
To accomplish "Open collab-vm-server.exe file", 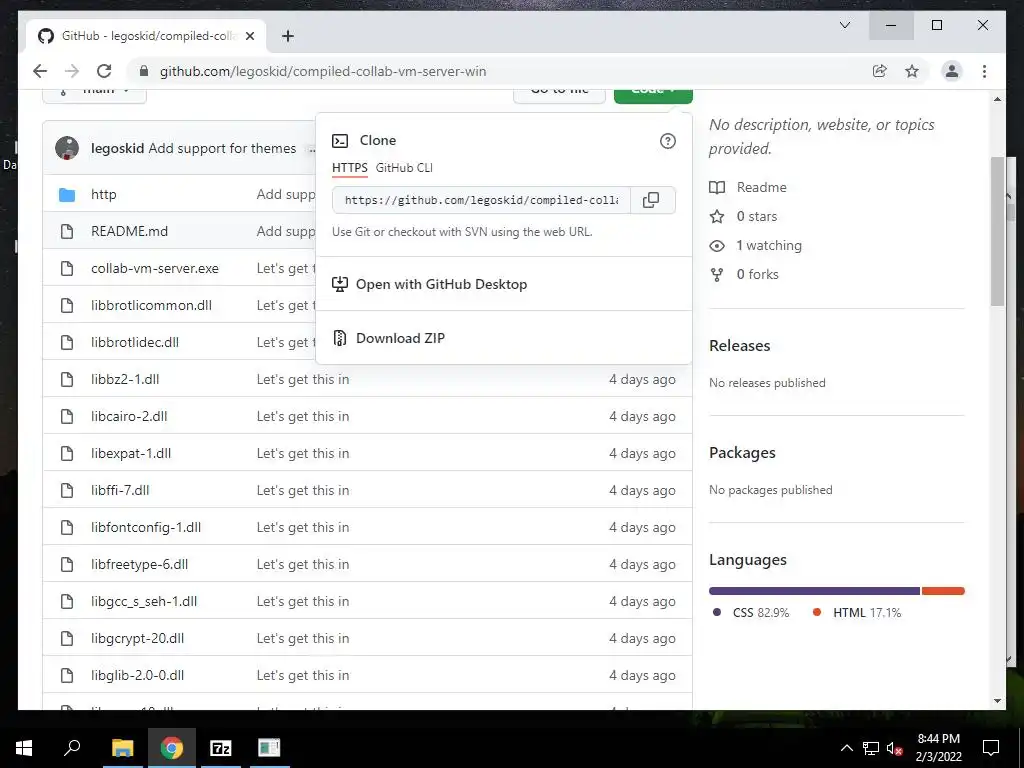I will pos(155,268).
